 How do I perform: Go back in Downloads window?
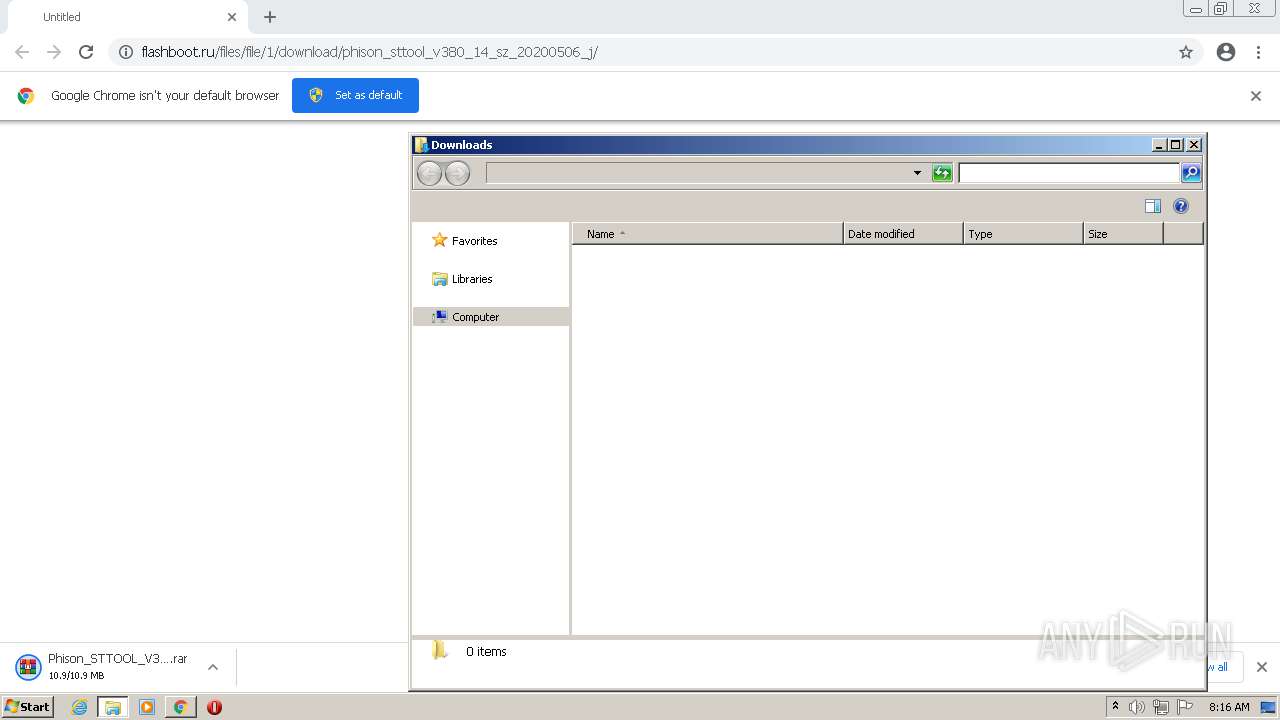429,173
